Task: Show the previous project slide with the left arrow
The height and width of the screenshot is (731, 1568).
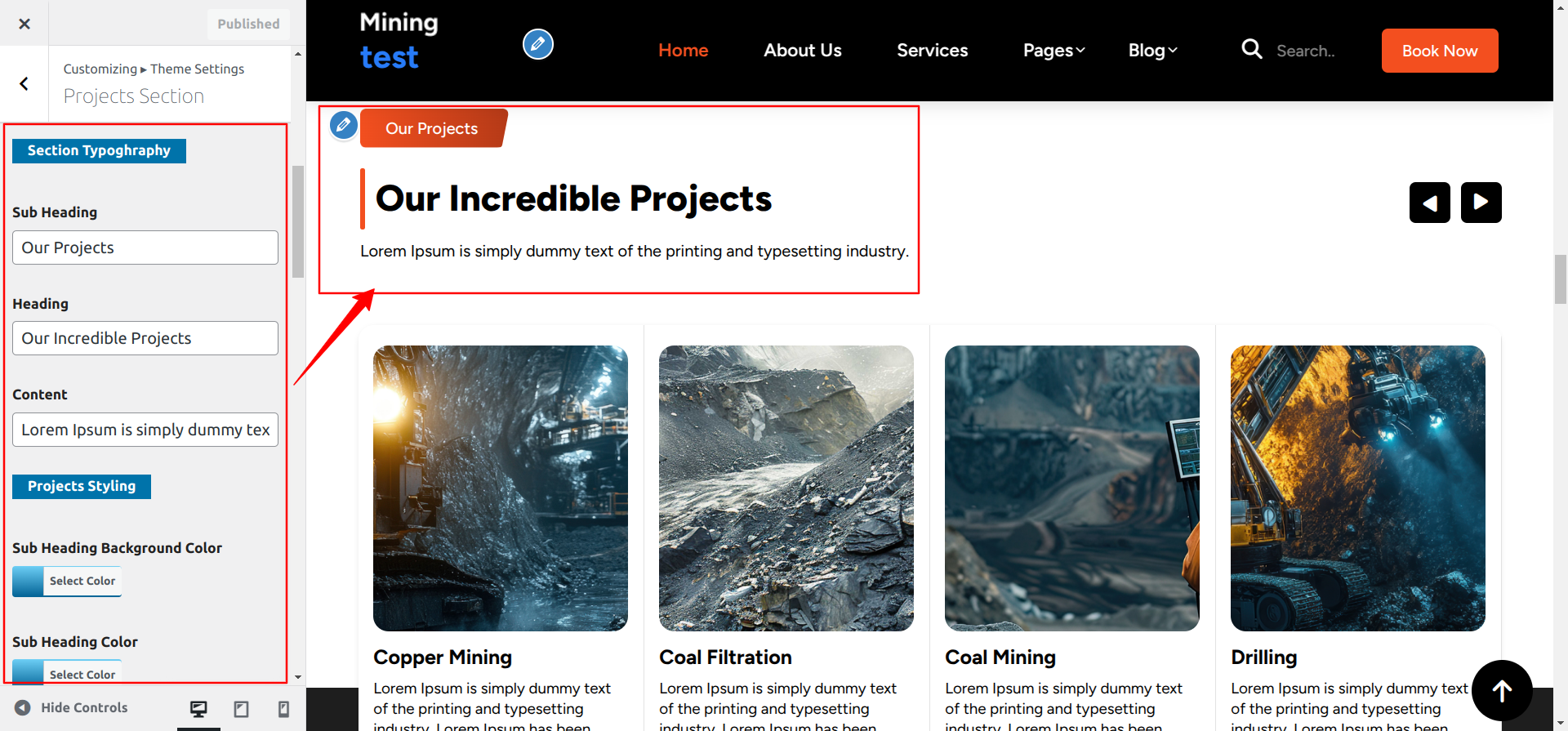Action: (x=1429, y=203)
